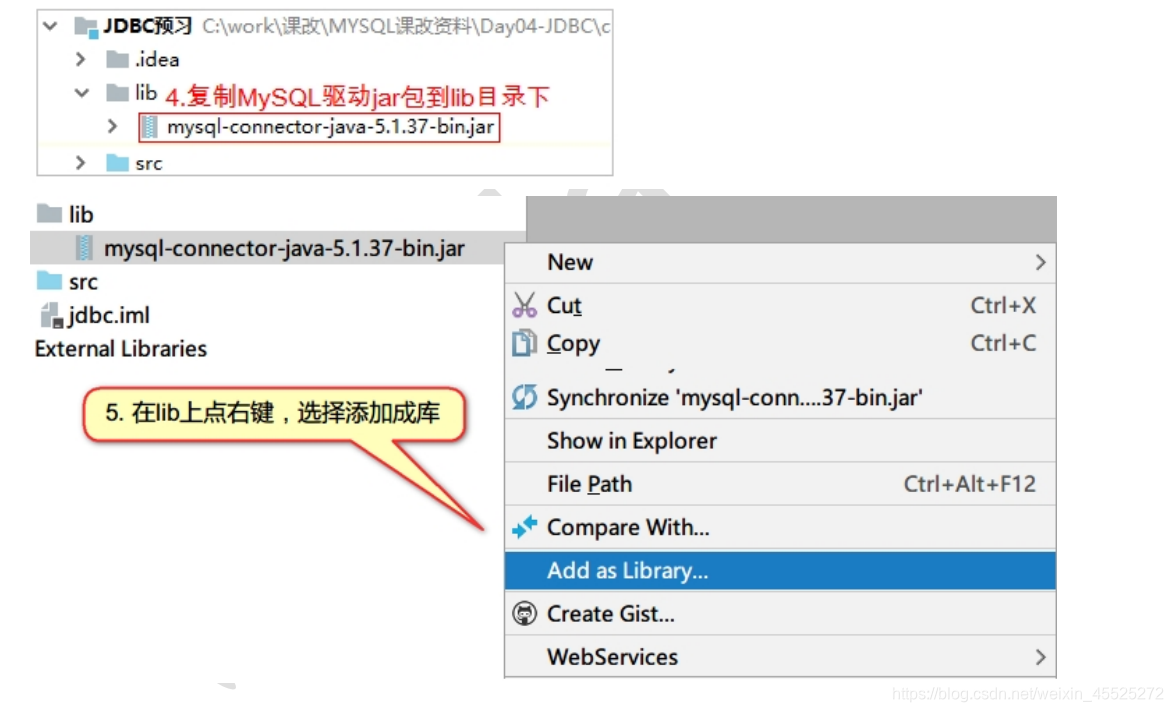
Task: Click the Ctrl+C shortcut text
Action: coord(1003,343)
